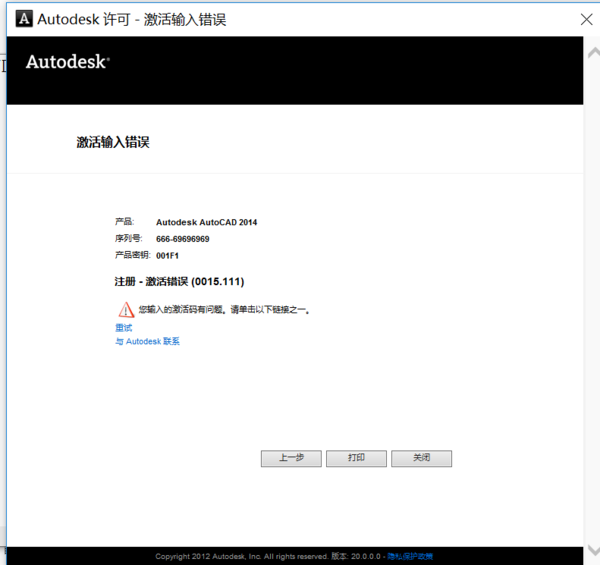Click the scrollbar up arrow
This screenshot has width=600, height=565.
(593, 53)
